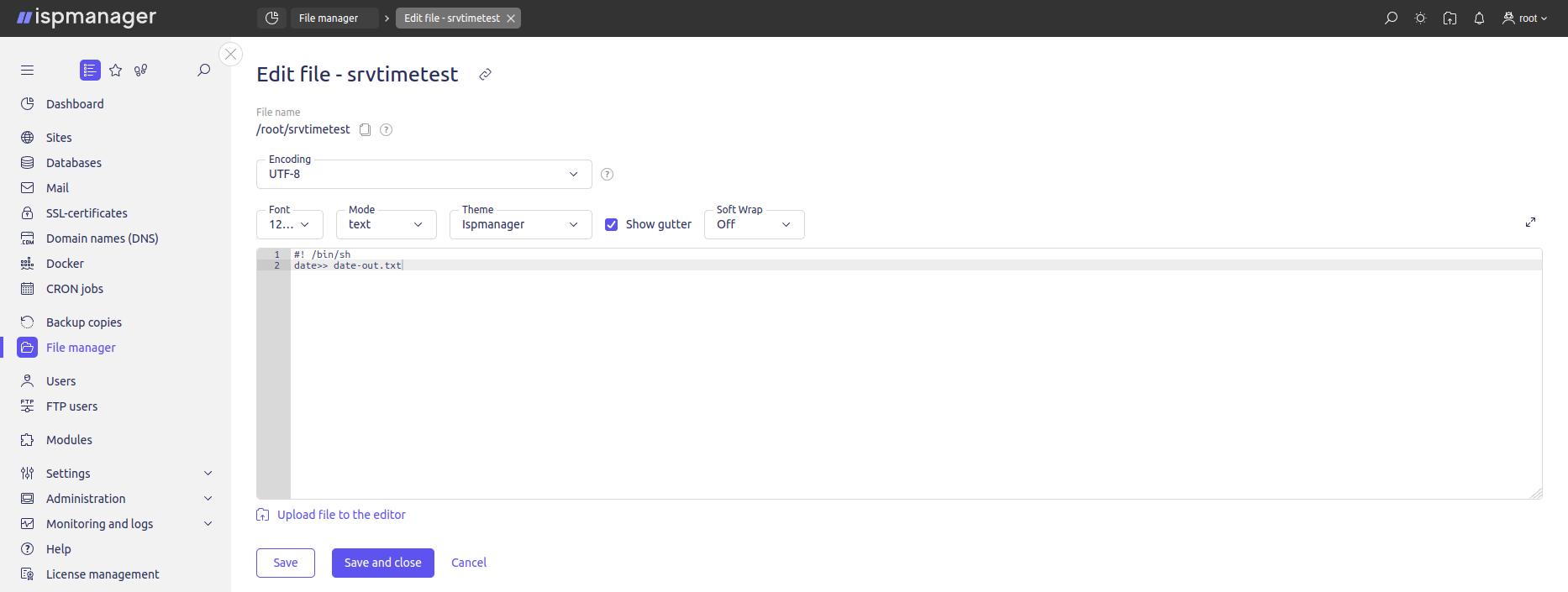The image size is (1568, 592).
Task: Open Users section
Action: (61, 381)
